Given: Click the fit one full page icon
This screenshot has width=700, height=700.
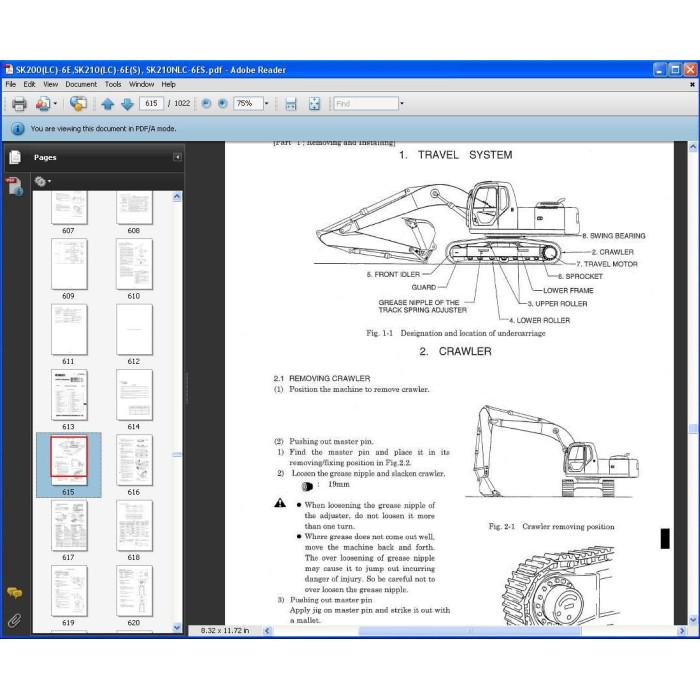Looking at the screenshot, I should (314, 104).
